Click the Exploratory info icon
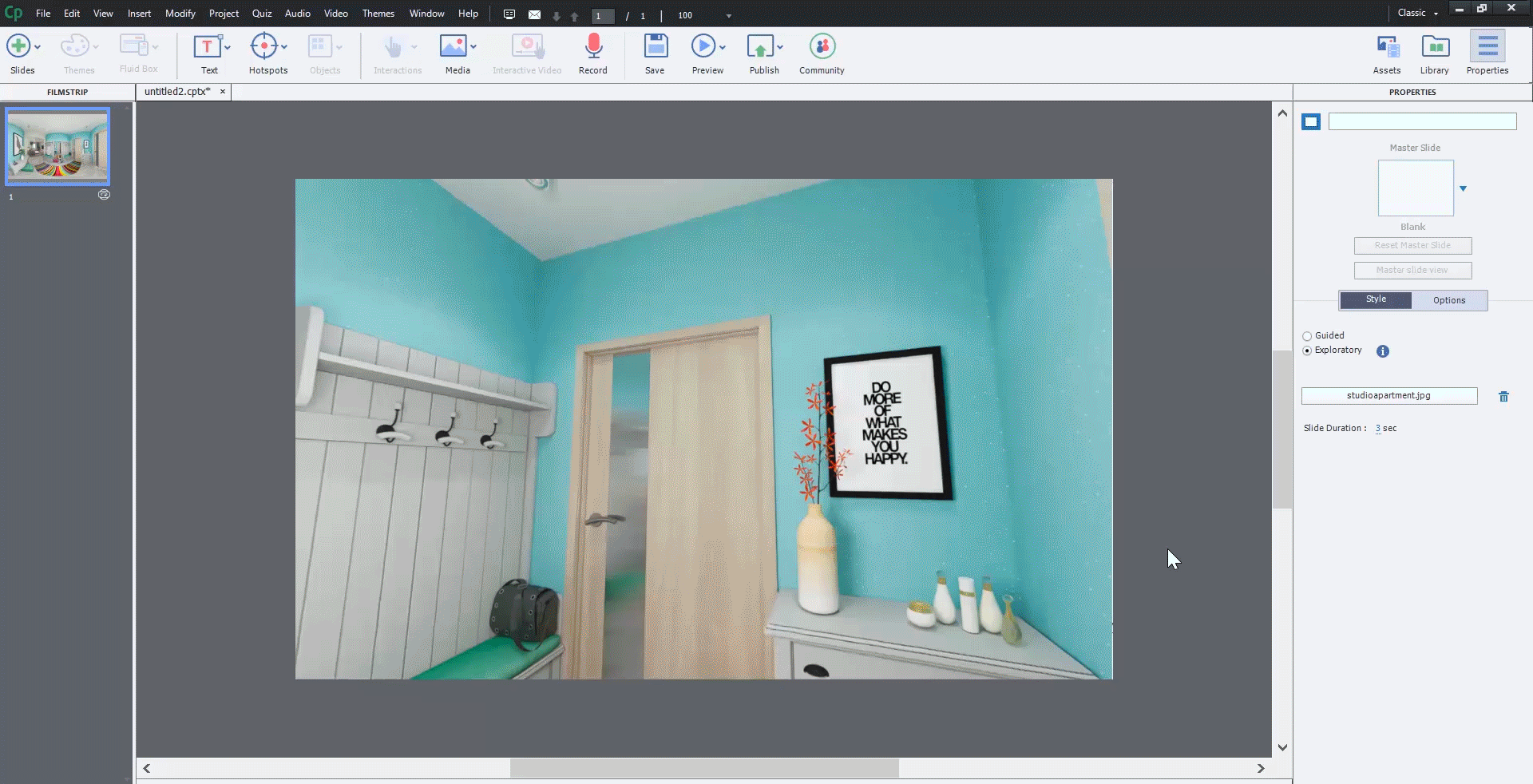Viewport: 1533px width, 784px height. pos(1383,351)
